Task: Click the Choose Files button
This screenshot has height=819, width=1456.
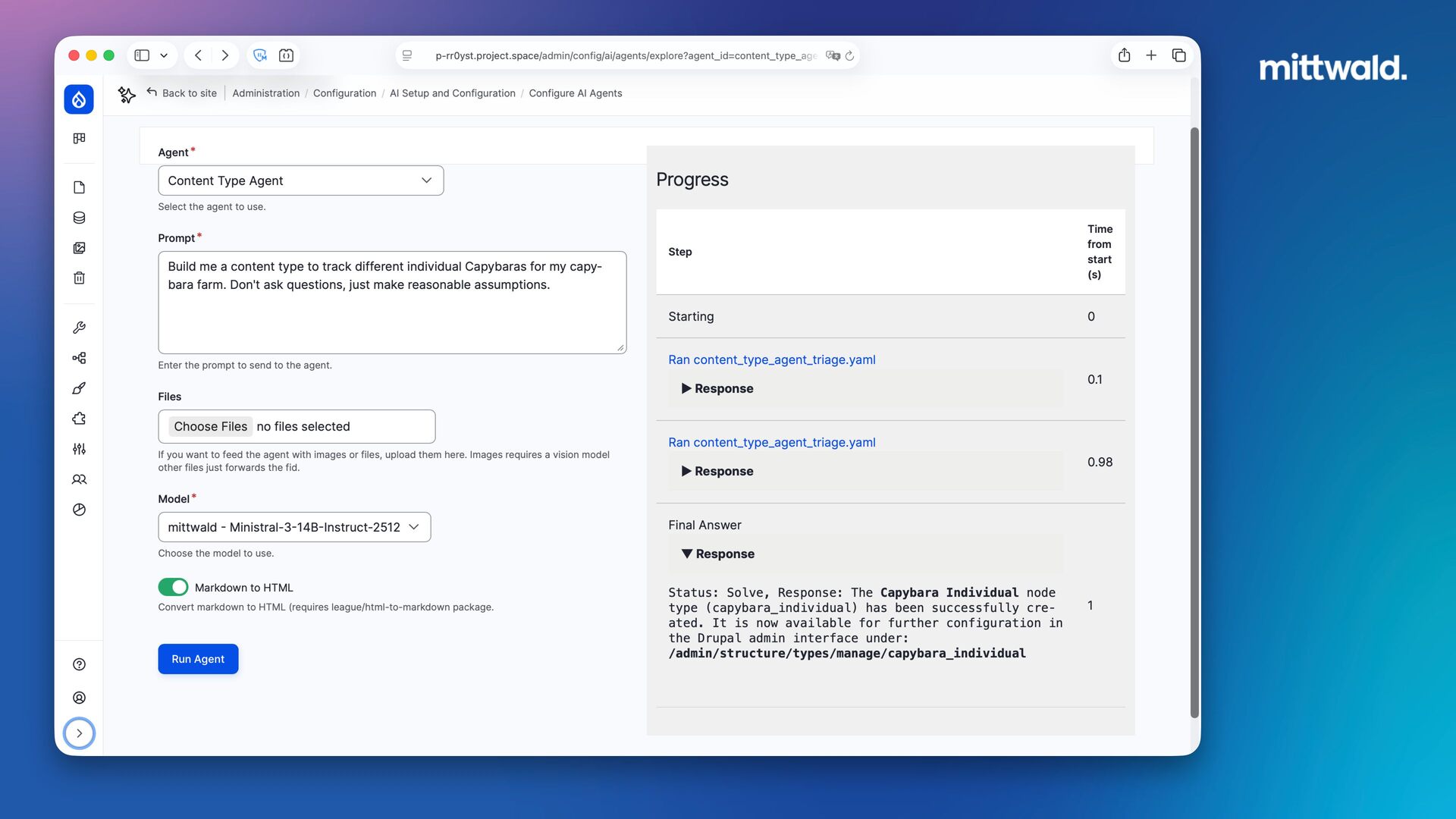Action: (x=210, y=426)
